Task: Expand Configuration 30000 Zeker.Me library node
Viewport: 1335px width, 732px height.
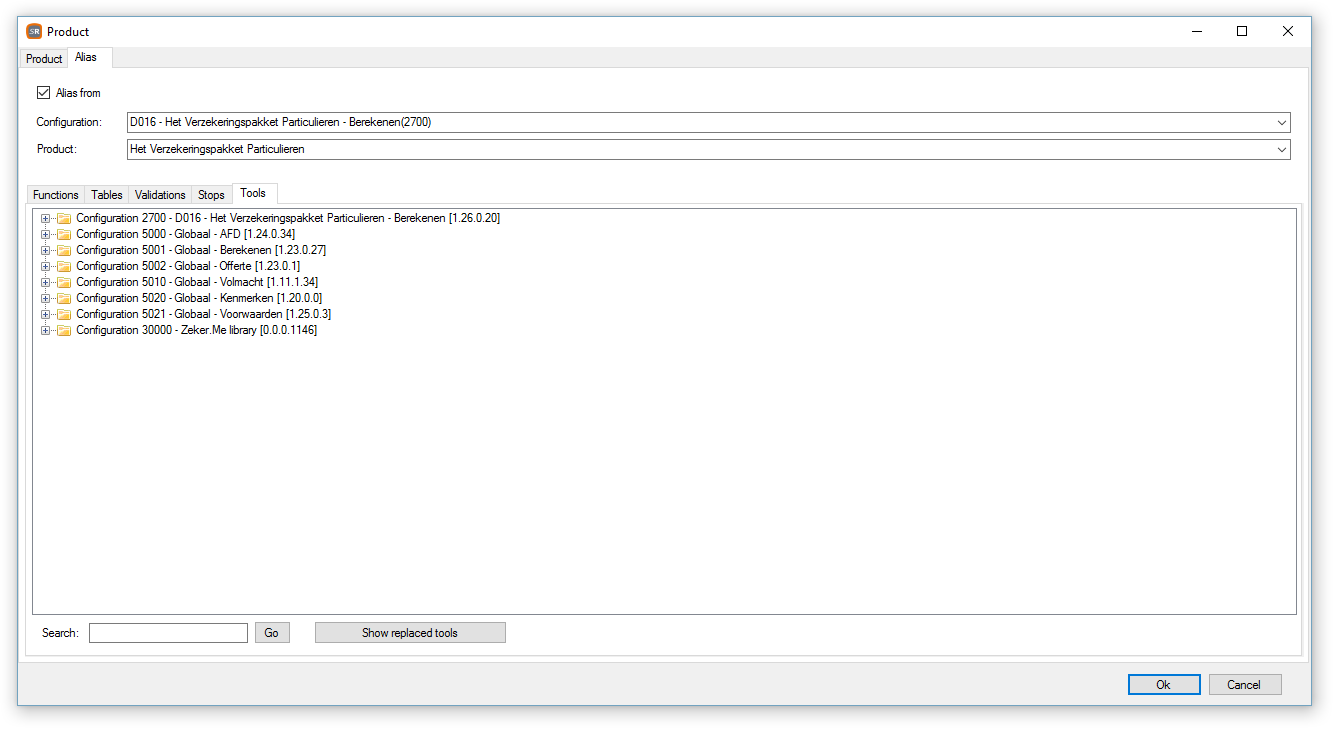Action: pos(45,330)
